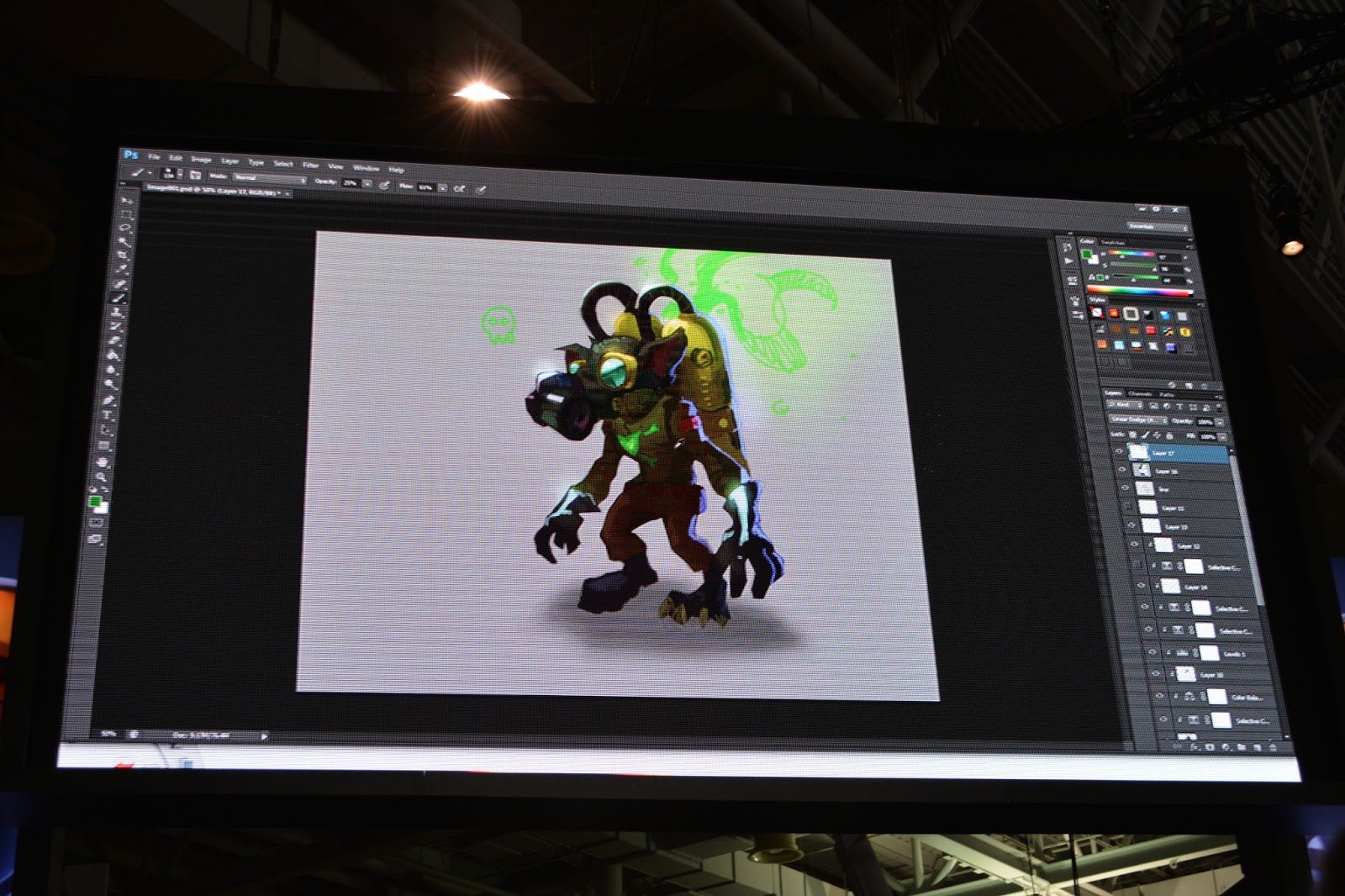The width and height of the screenshot is (1345, 896).
Task: Click the brush Opacity value field
Action: (351, 182)
